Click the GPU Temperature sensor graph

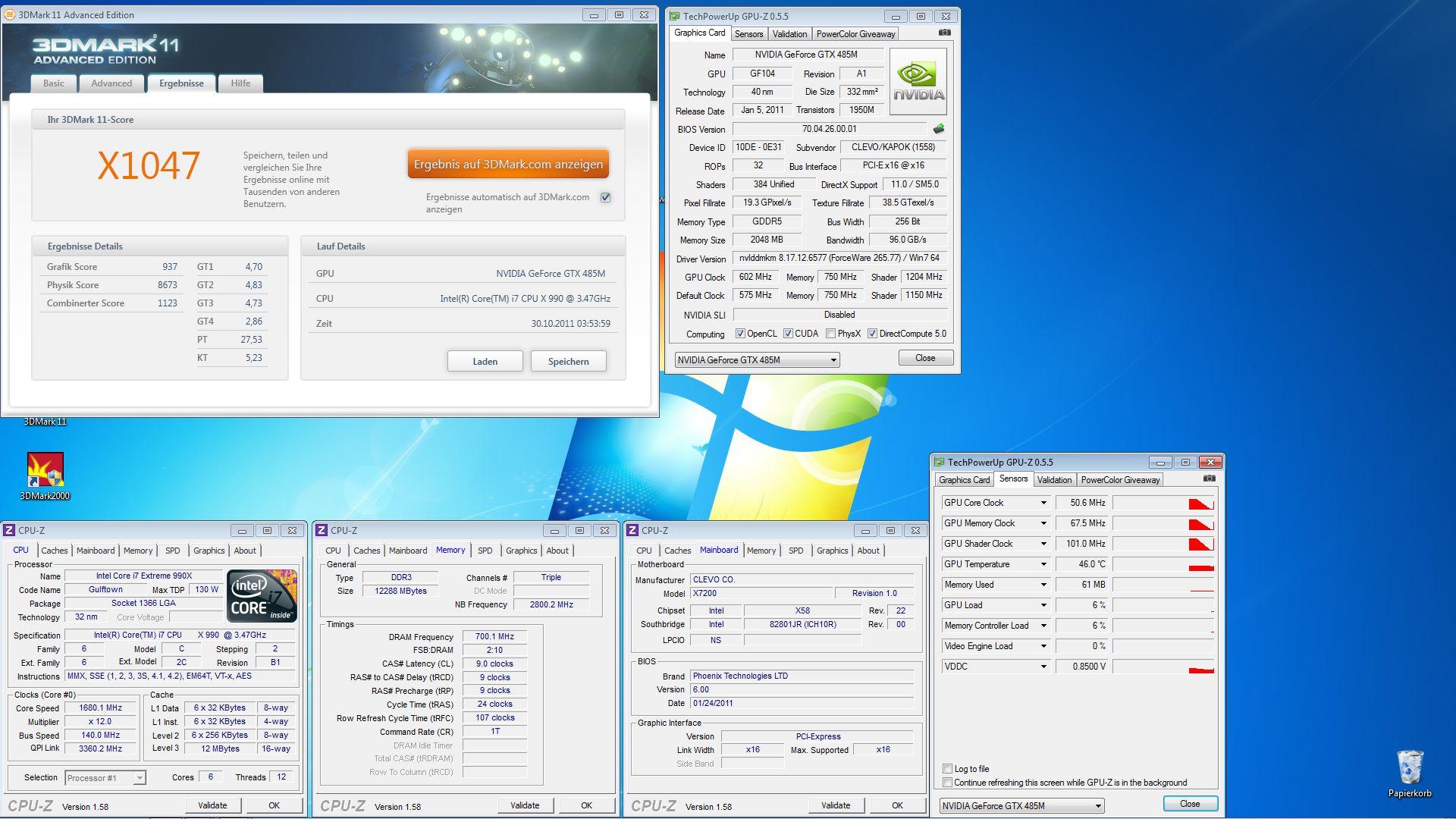(1163, 564)
